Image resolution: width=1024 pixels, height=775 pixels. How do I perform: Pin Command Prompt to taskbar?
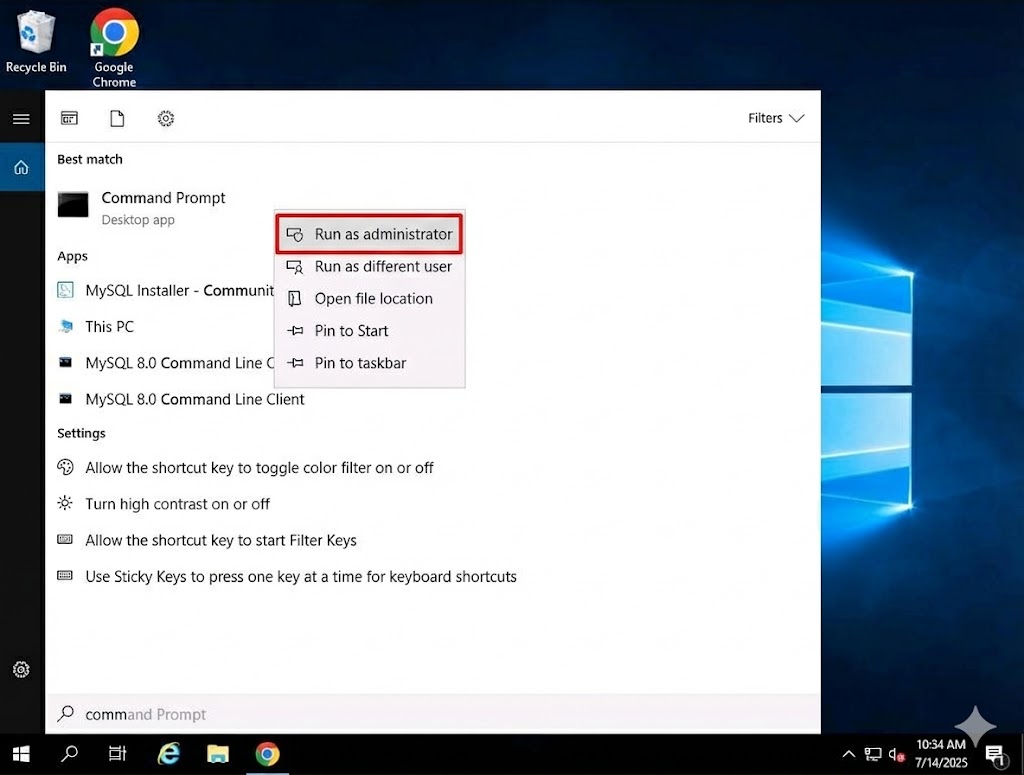[x=369, y=363]
